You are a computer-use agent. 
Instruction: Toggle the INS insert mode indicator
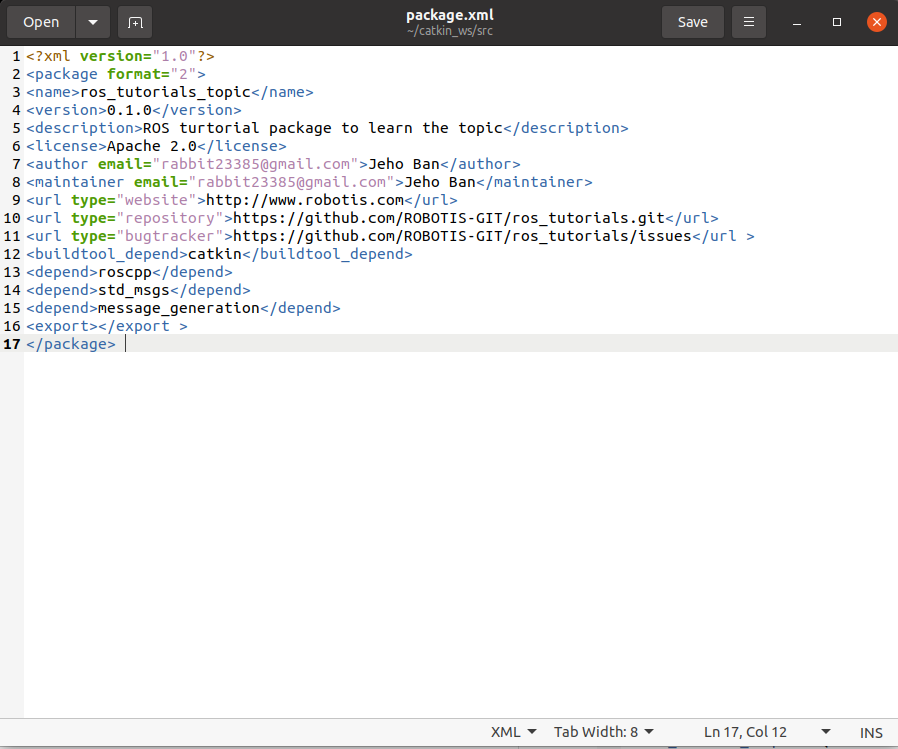click(871, 732)
